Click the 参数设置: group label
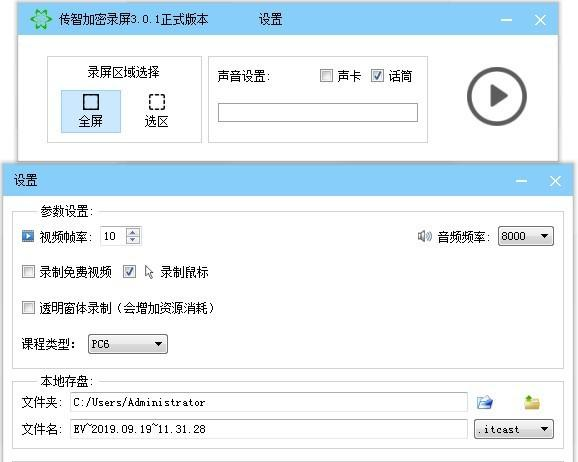Viewport: 578px width, 462px height. pyautogui.click(x=67, y=212)
